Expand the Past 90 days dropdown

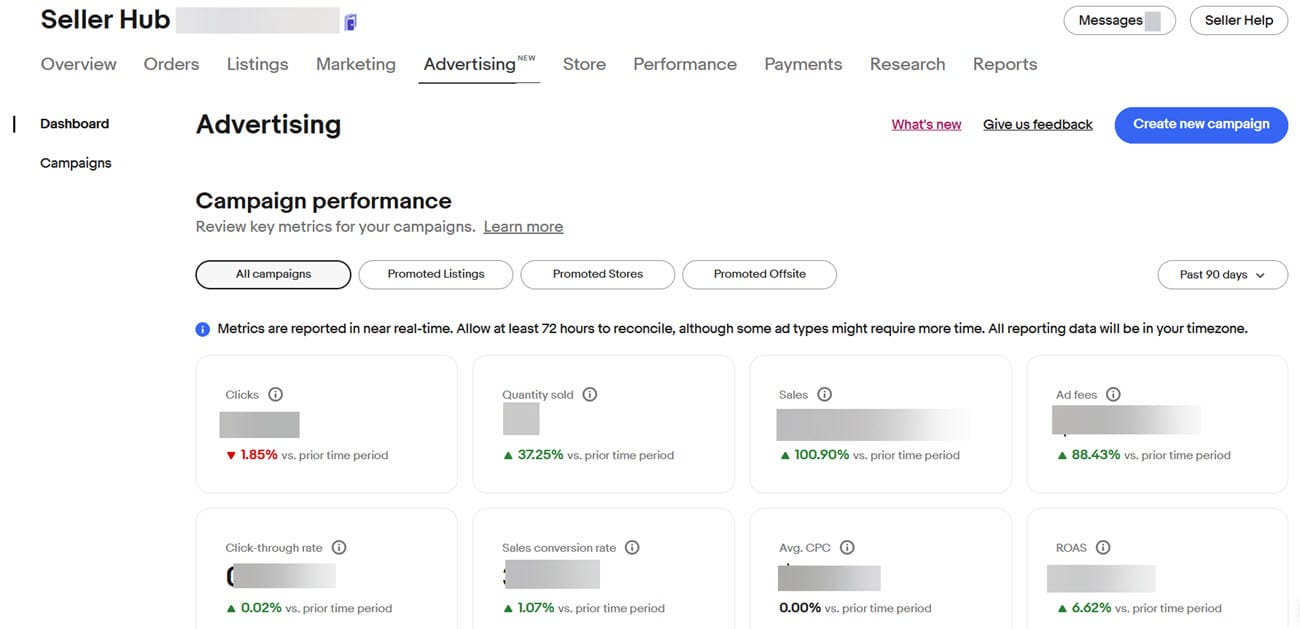1222,274
